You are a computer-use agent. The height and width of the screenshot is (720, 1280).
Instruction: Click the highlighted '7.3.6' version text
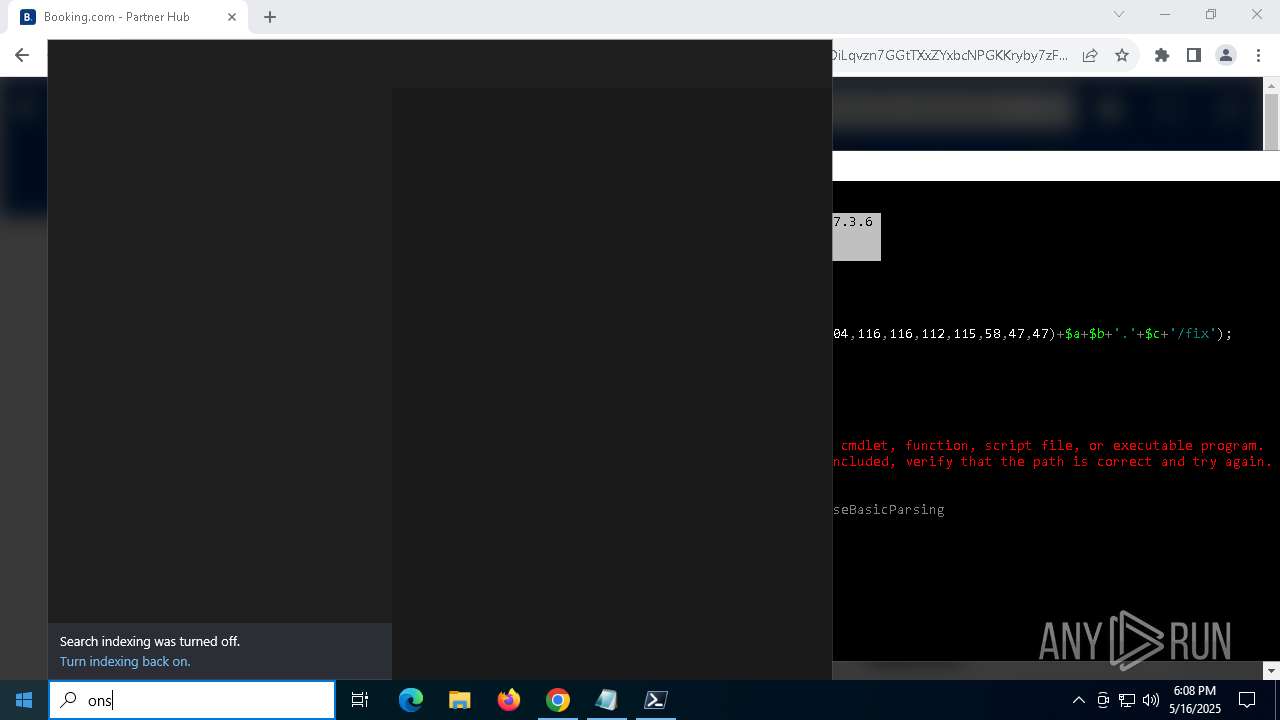(x=852, y=222)
